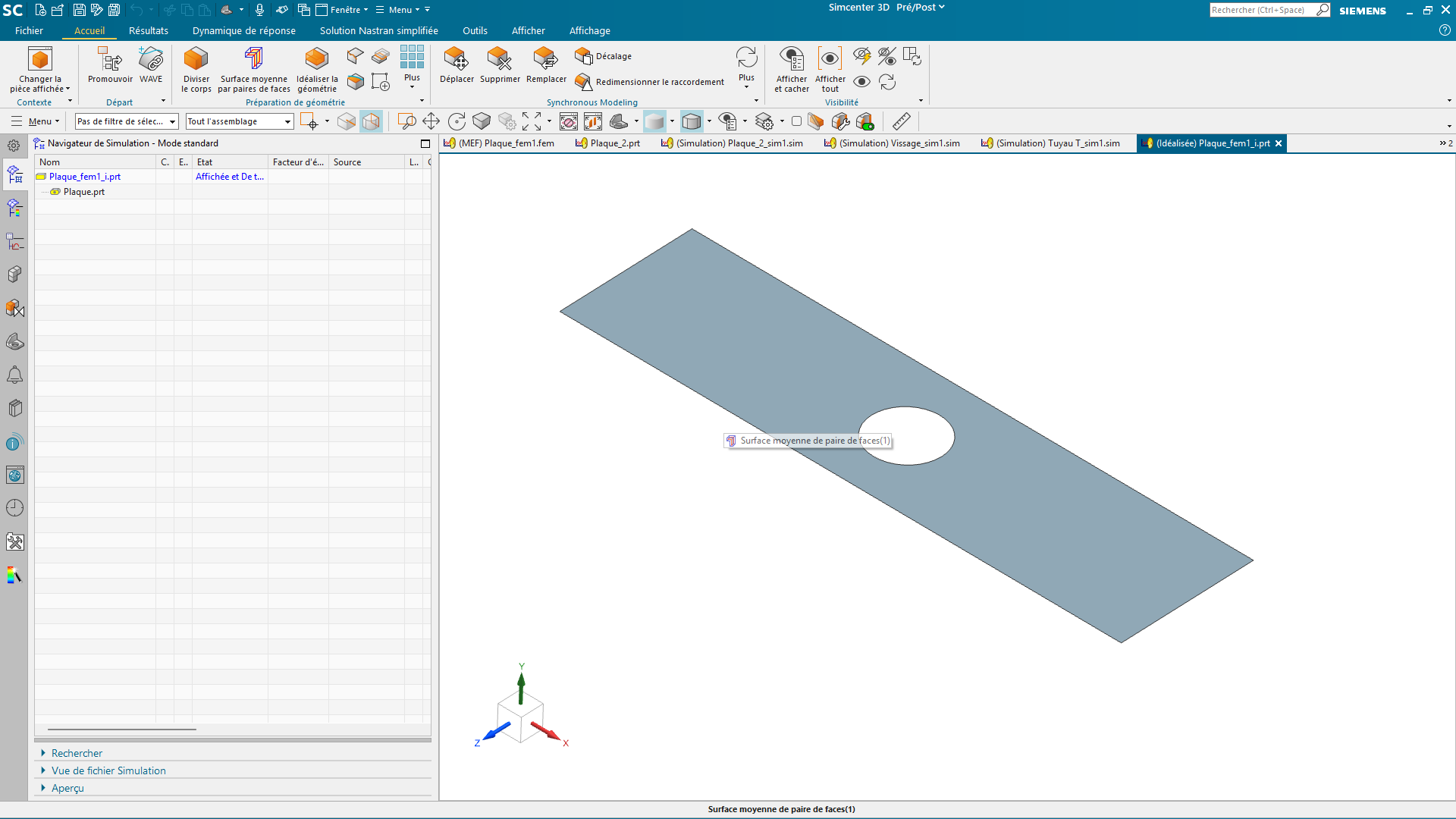This screenshot has height=819, width=1456.
Task: Click the measure ruler icon
Action: pos(901,121)
